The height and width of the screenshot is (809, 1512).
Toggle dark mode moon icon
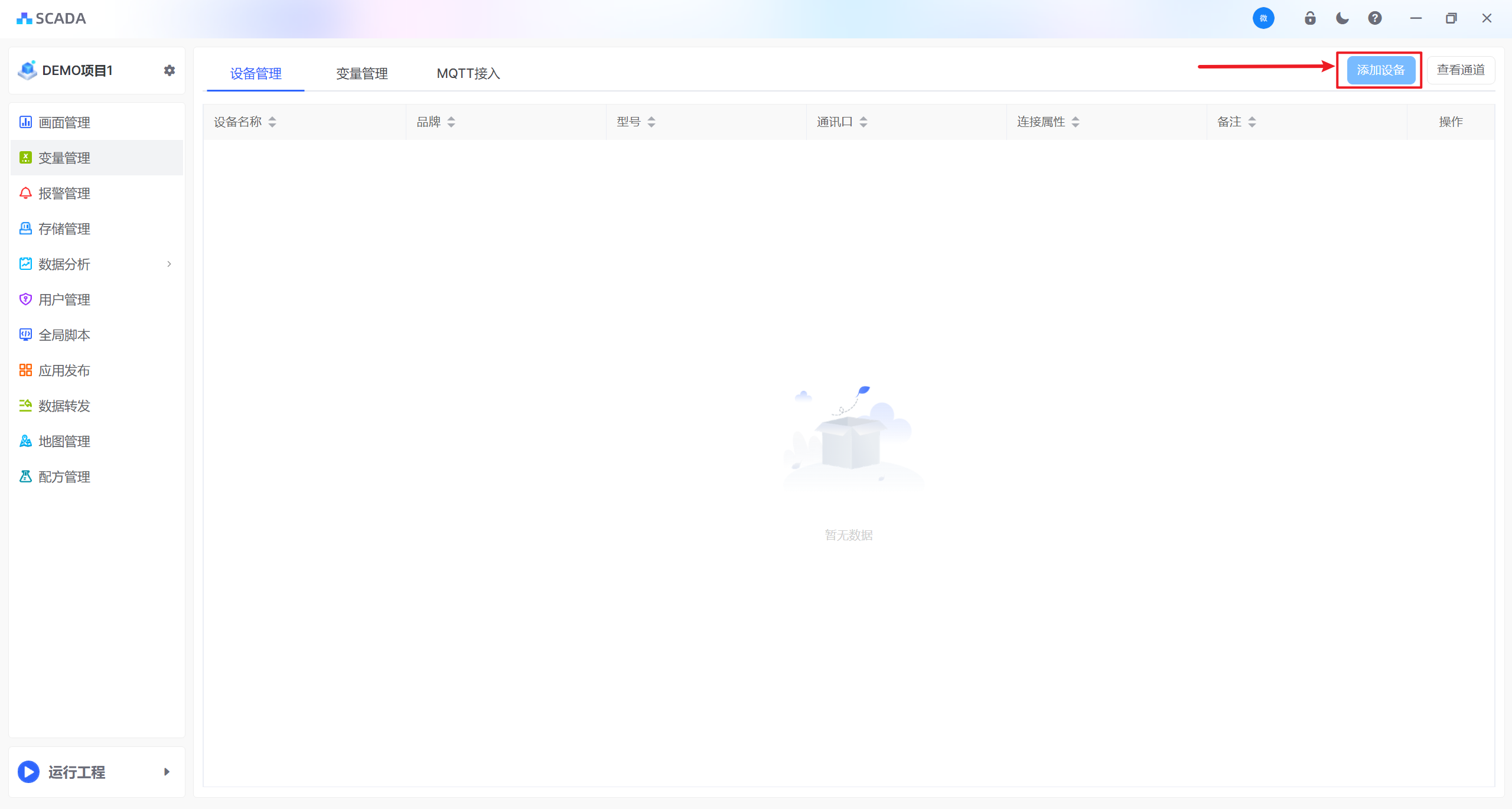coord(1342,18)
